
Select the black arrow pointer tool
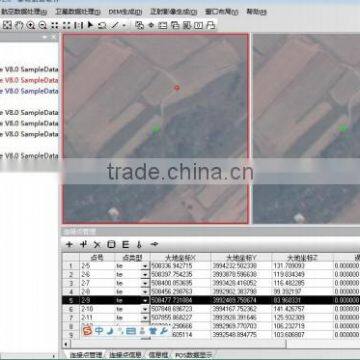coord(90,25)
